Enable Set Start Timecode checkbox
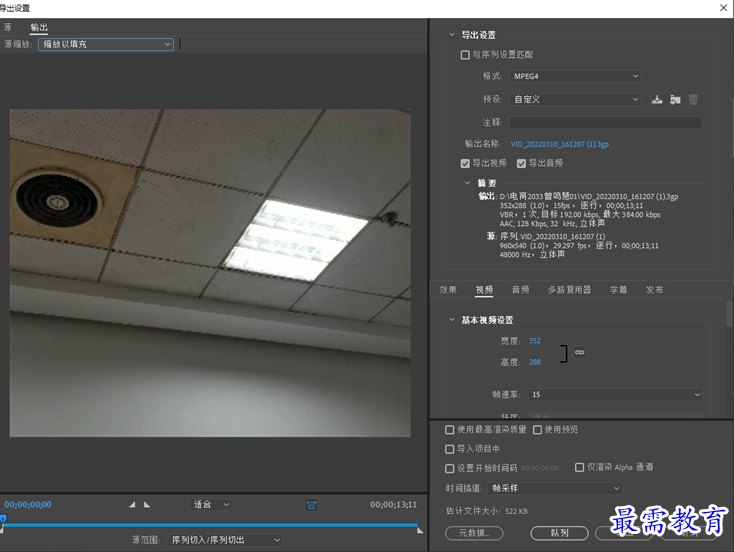734x552 pixels. tap(450, 468)
